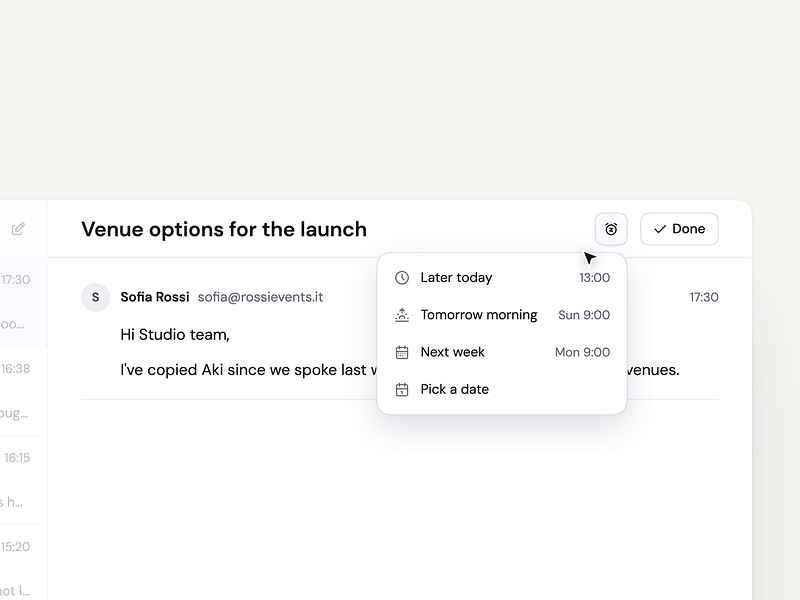Viewport: 800px width, 600px height.
Task: Click the Sun 9:00 time label
Action: 584,315
